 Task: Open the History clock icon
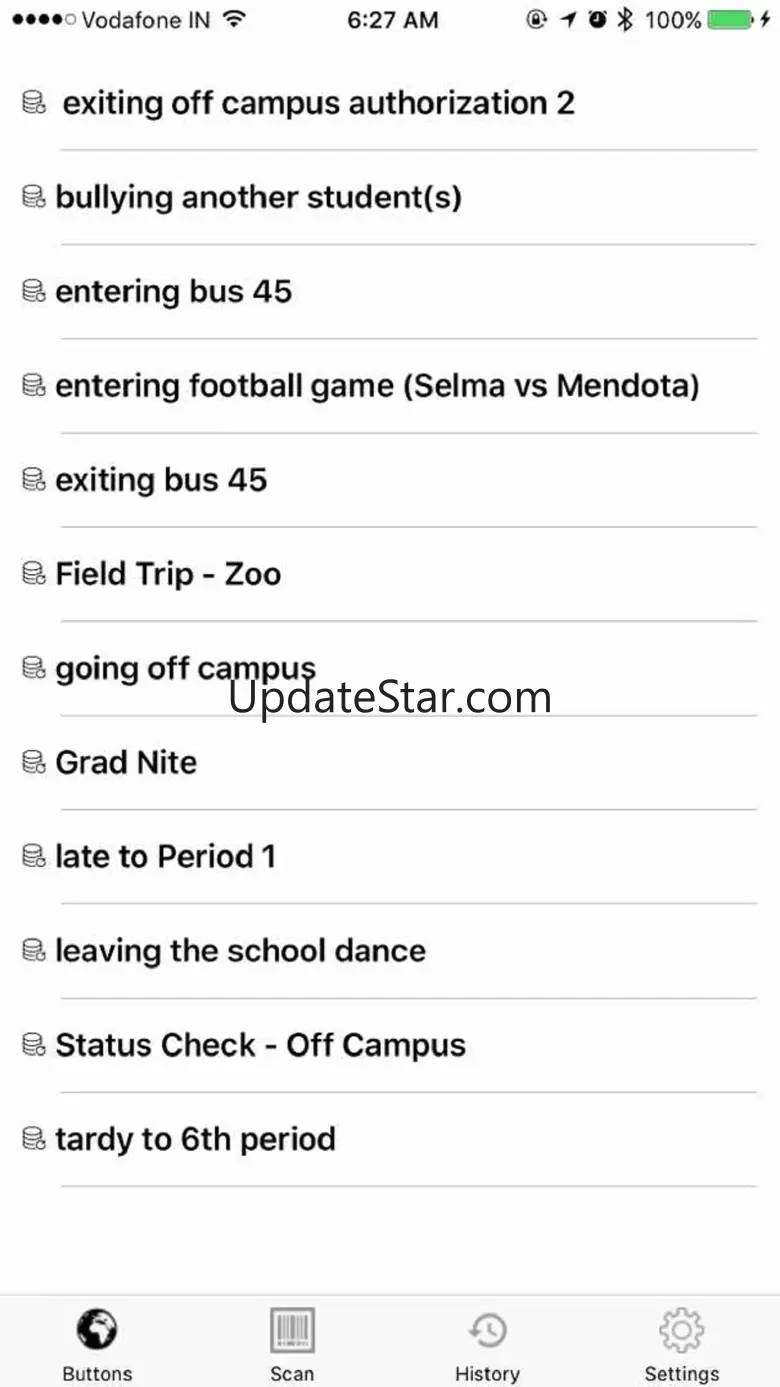pos(487,1330)
